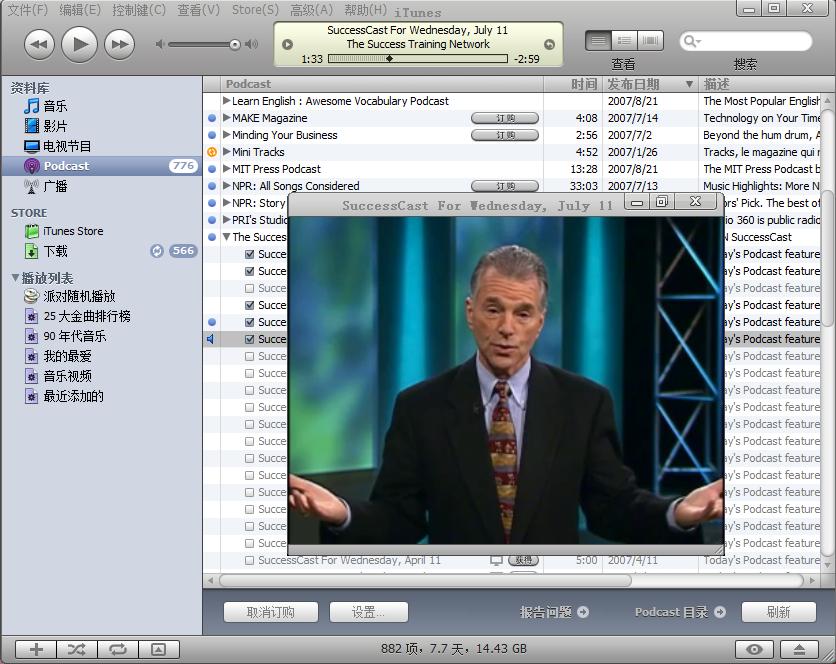
Task: Toggle shuffle button in bottom bar
Action: [x=77, y=649]
